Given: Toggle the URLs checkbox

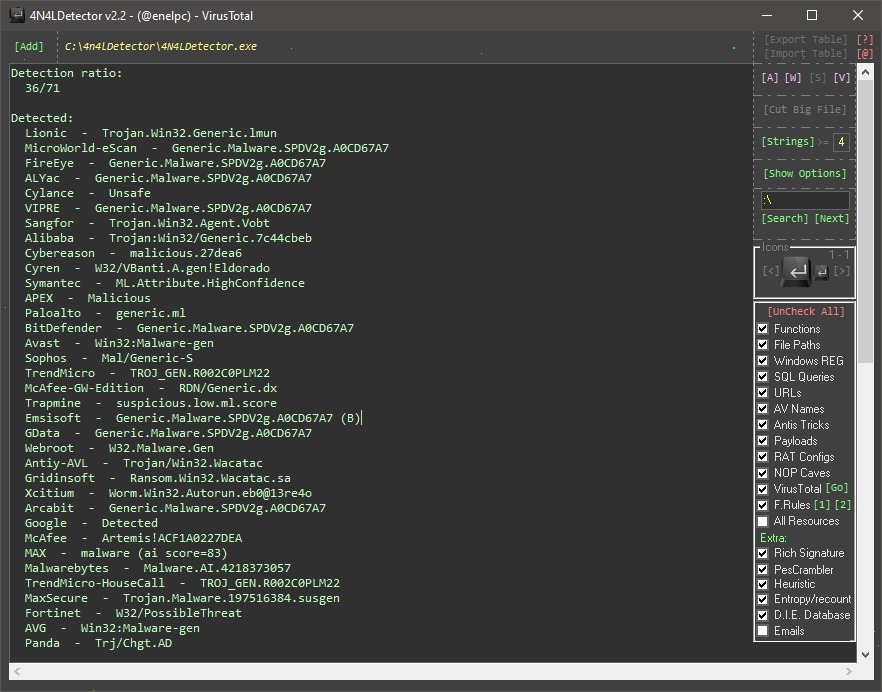Looking at the screenshot, I should (x=763, y=393).
